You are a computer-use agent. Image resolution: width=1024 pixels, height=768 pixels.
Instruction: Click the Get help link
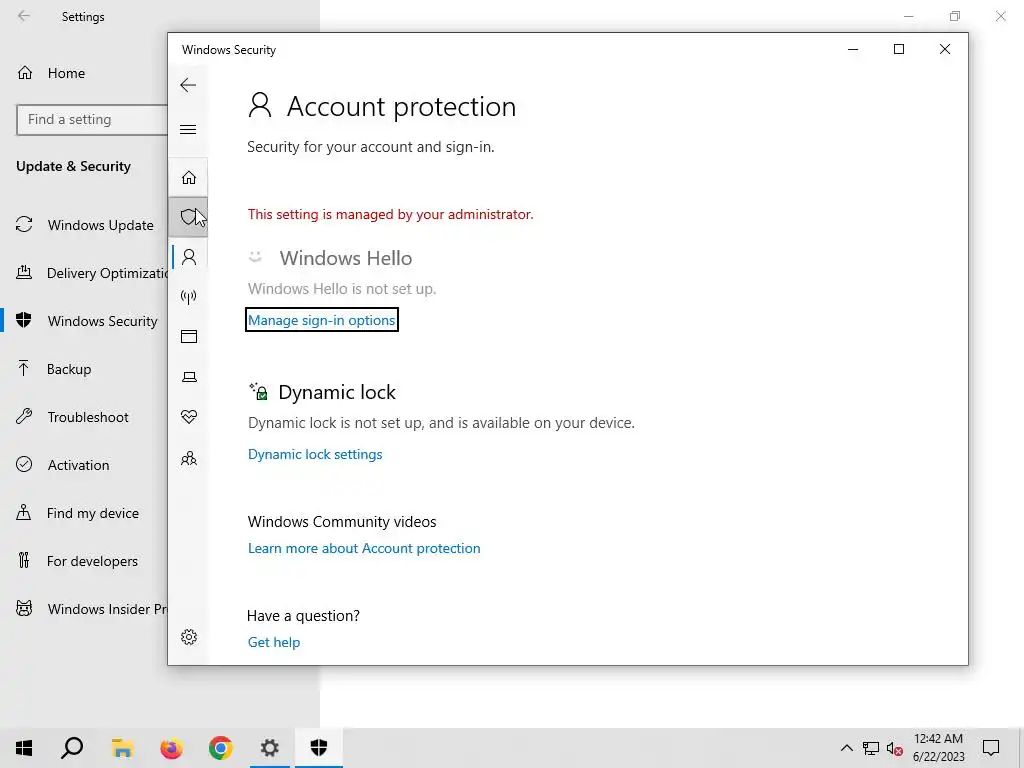click(274, 642)
